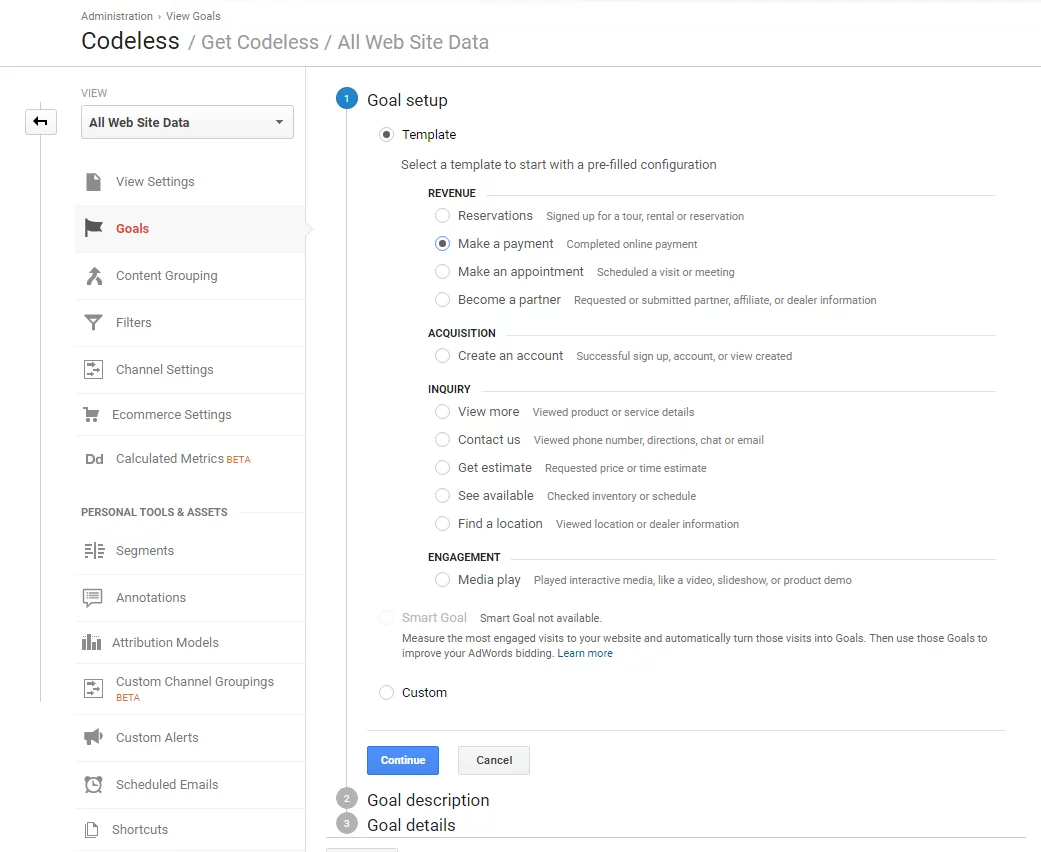Open Ecommerce Settings via shopping cart icon
The image size is (1041, 852).
(93, 414)
